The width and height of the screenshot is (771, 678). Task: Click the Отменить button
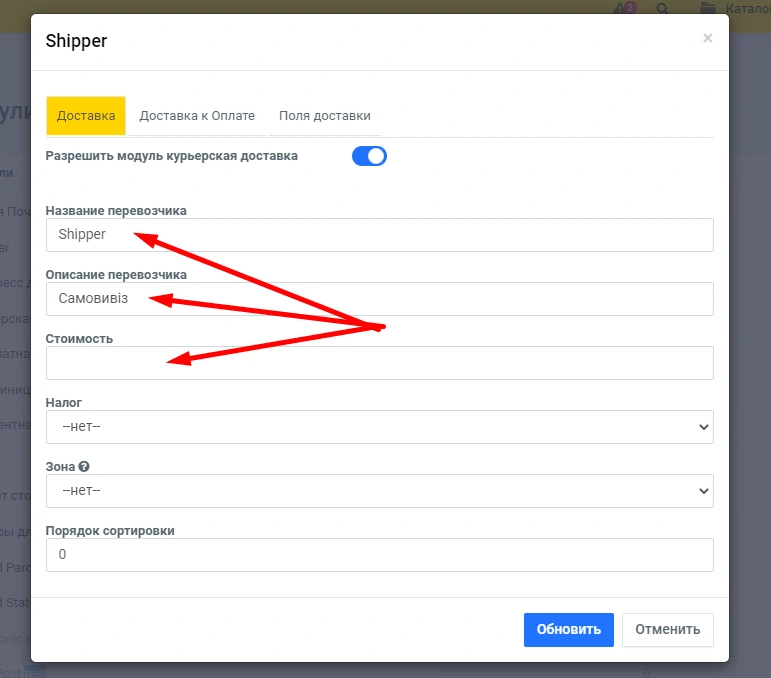(x=667, y=630)
